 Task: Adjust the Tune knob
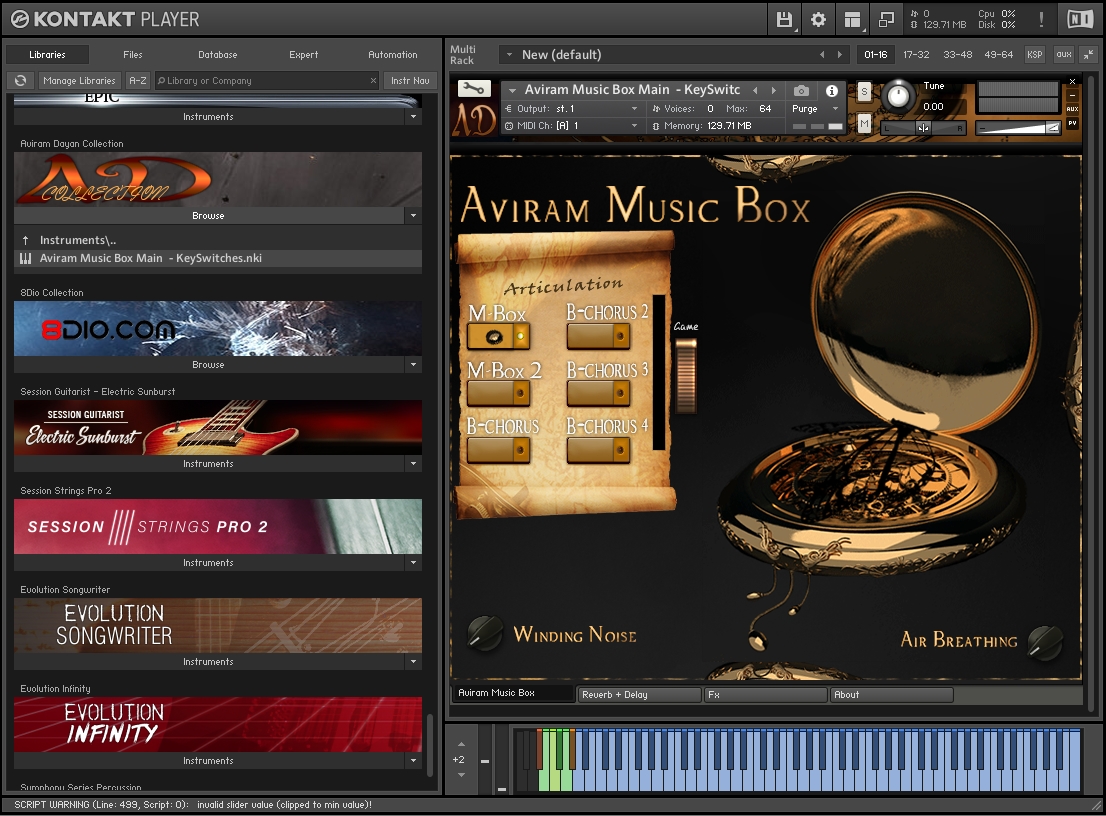[x=898, y=95]
